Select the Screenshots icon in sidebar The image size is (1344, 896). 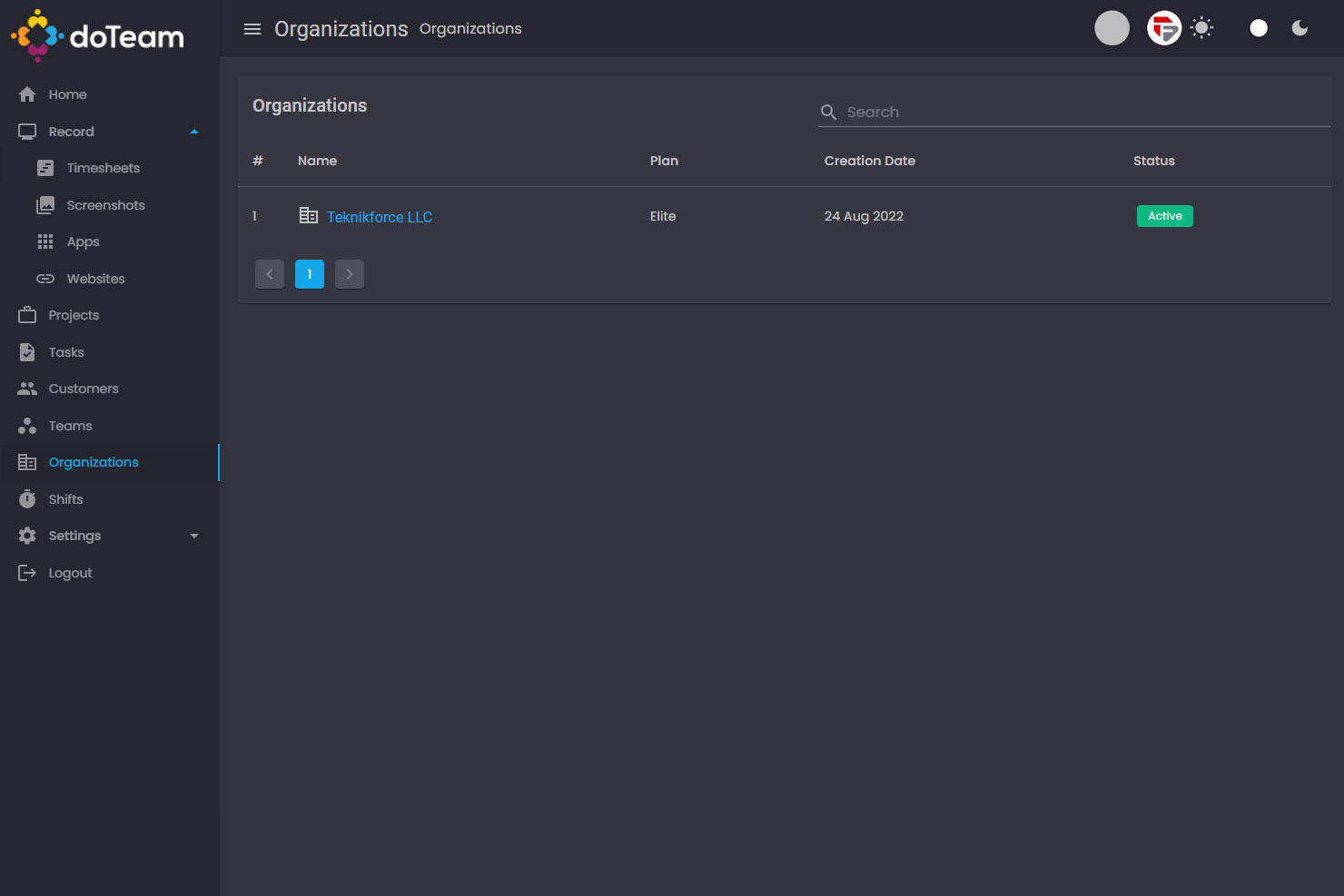(x=45, y=204)
